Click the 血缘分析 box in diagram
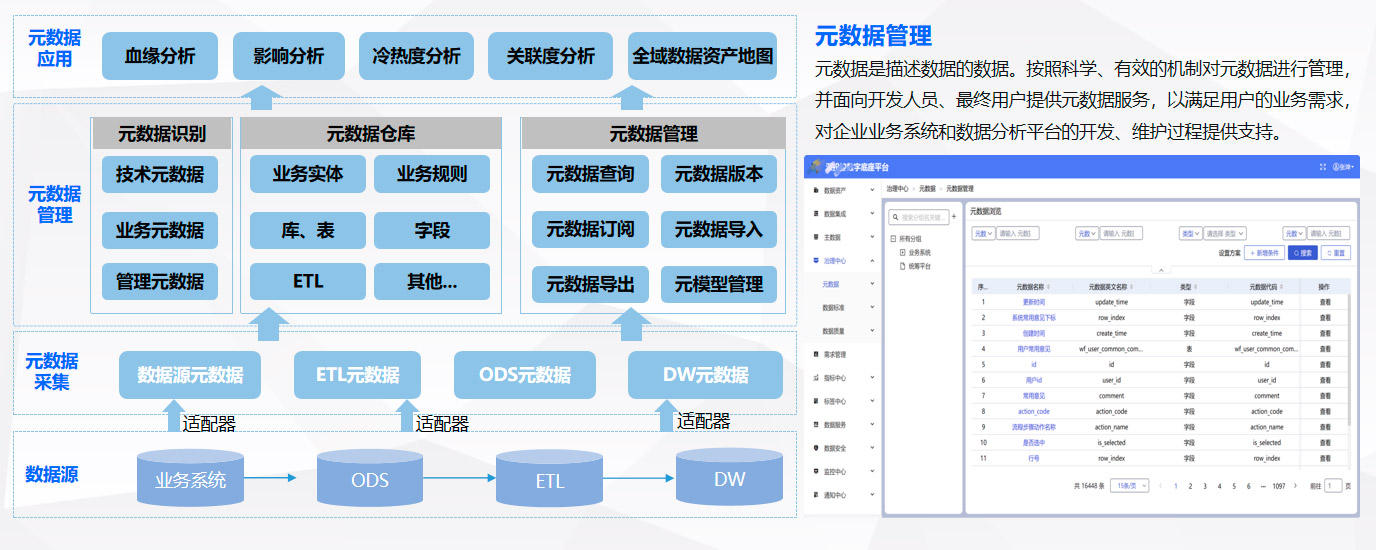This screenshot has width=1376, height=550. (160, 56)
